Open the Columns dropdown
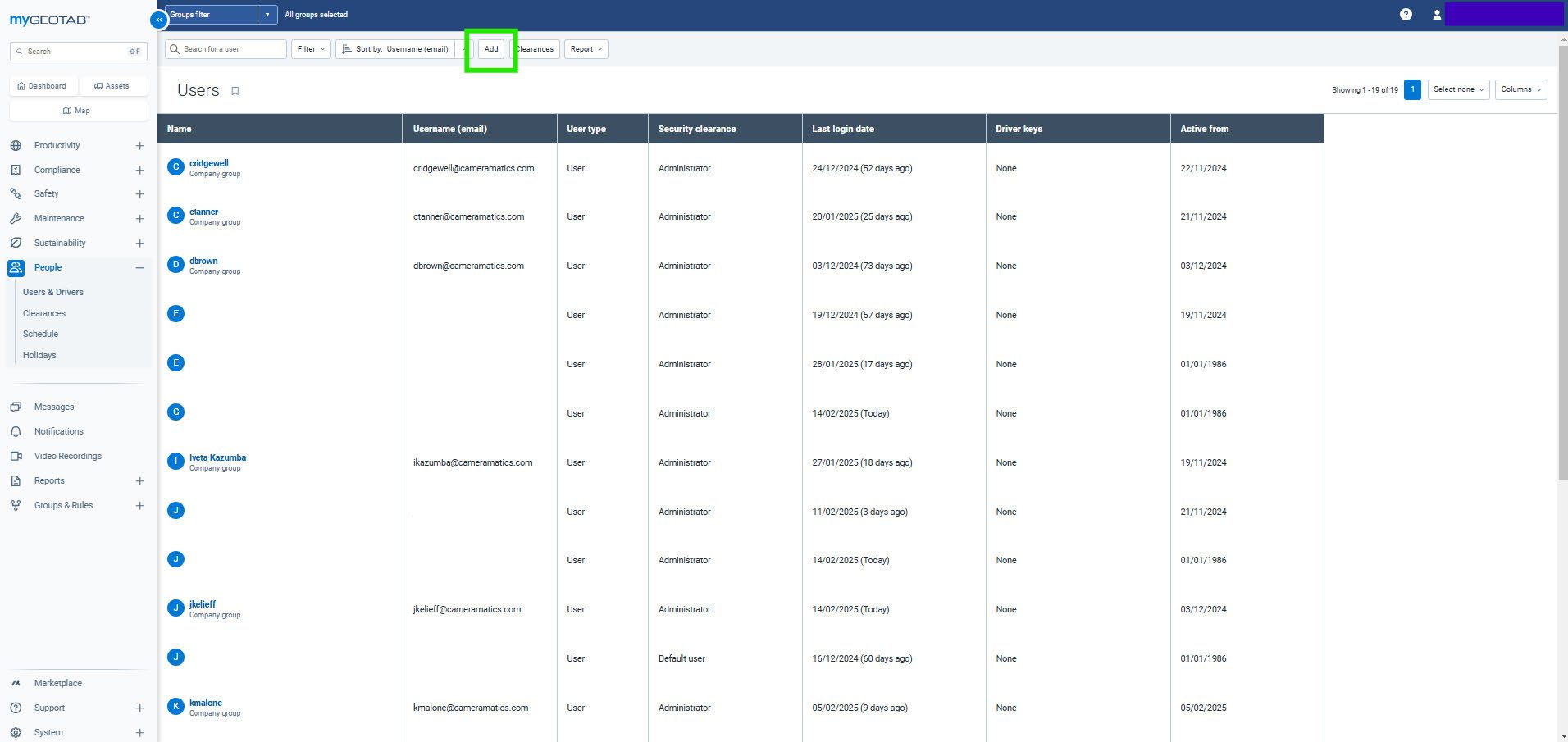The width and height of the screenshot is (1568, 742). pyautogui.click(x=1520, y=89)
